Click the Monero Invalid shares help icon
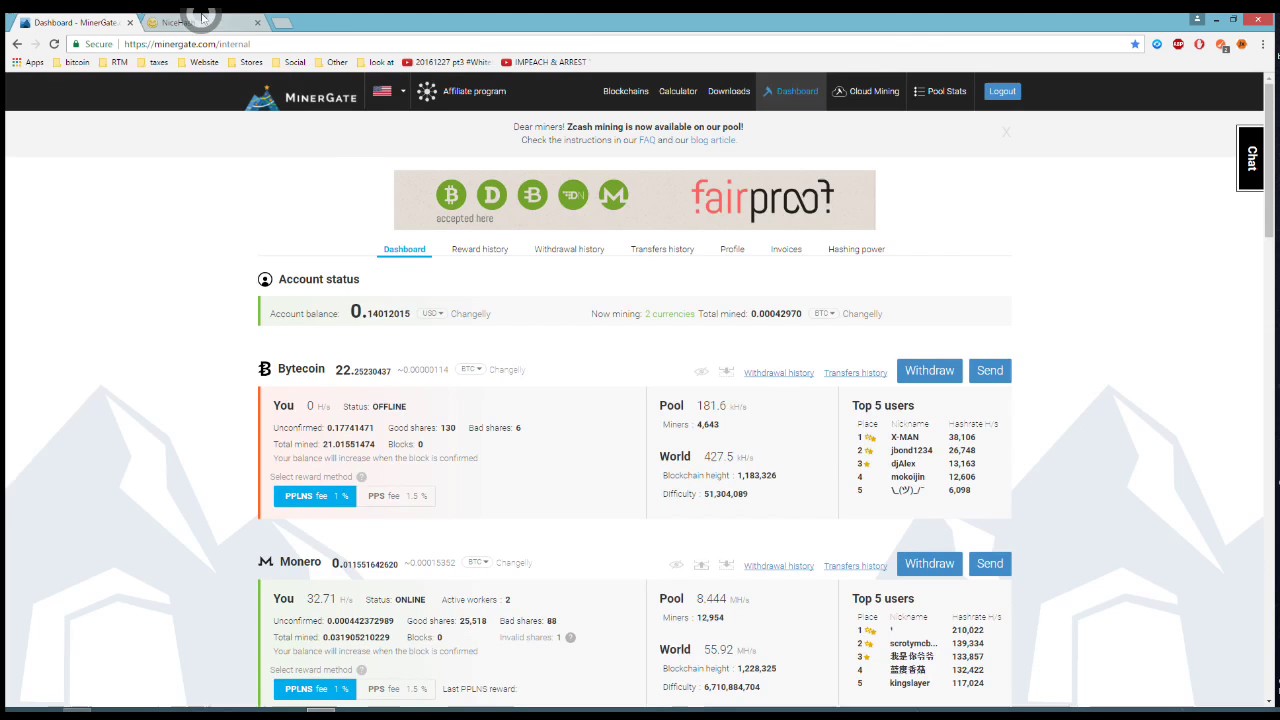This screenshot has width=1280, height=720. click(x=570, y=637)
